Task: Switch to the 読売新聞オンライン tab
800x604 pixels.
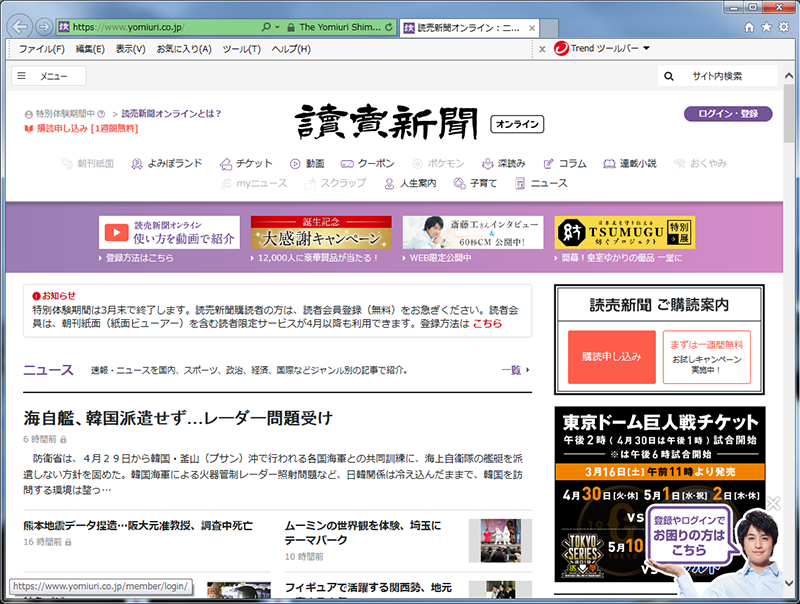Action: pyautogui.click(x=468, y=28)
